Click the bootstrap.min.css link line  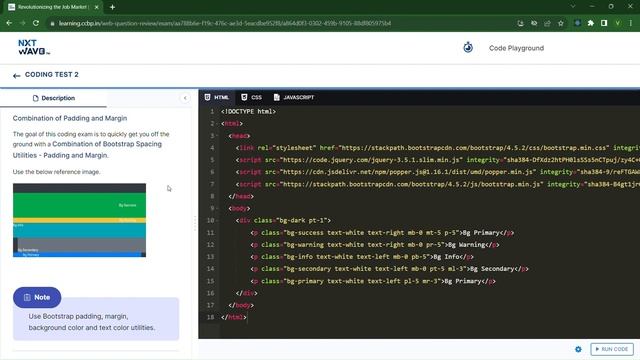[438, 148]
